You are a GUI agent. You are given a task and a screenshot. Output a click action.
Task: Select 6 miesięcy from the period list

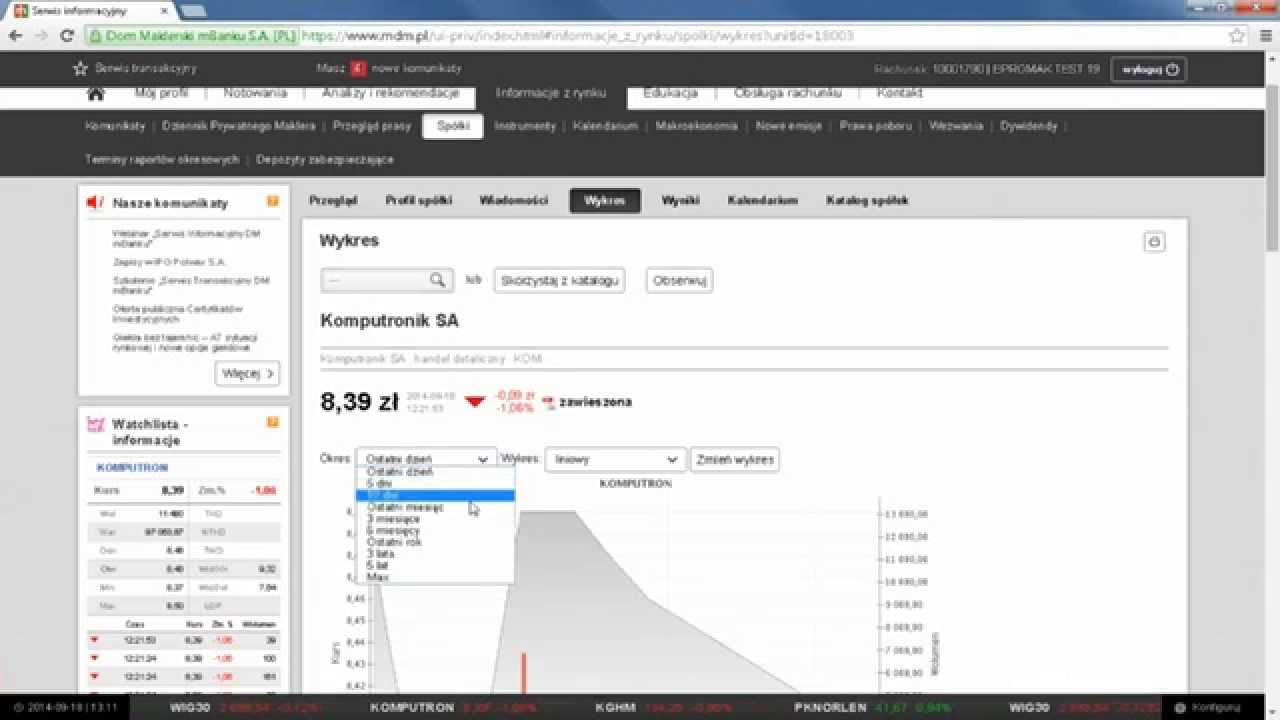tap(436, 531)
